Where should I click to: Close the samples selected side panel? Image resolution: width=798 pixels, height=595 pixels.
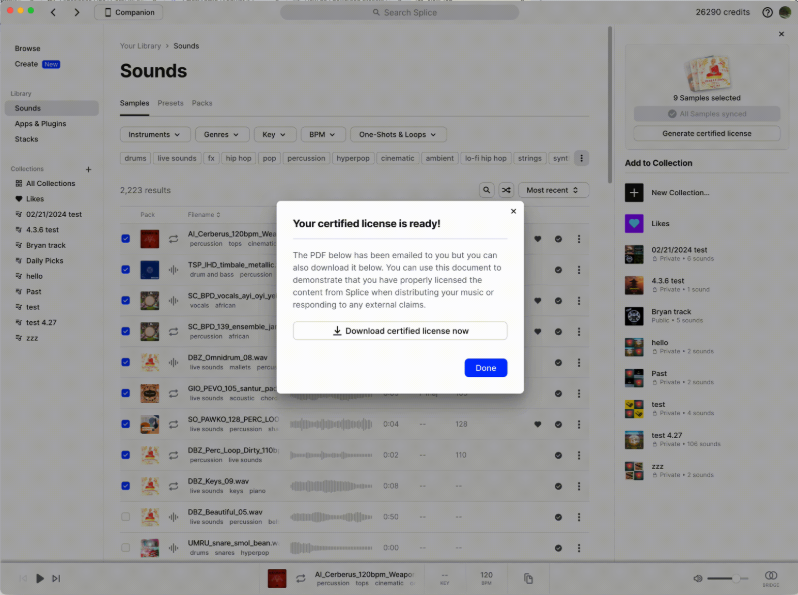click(782, 34)
